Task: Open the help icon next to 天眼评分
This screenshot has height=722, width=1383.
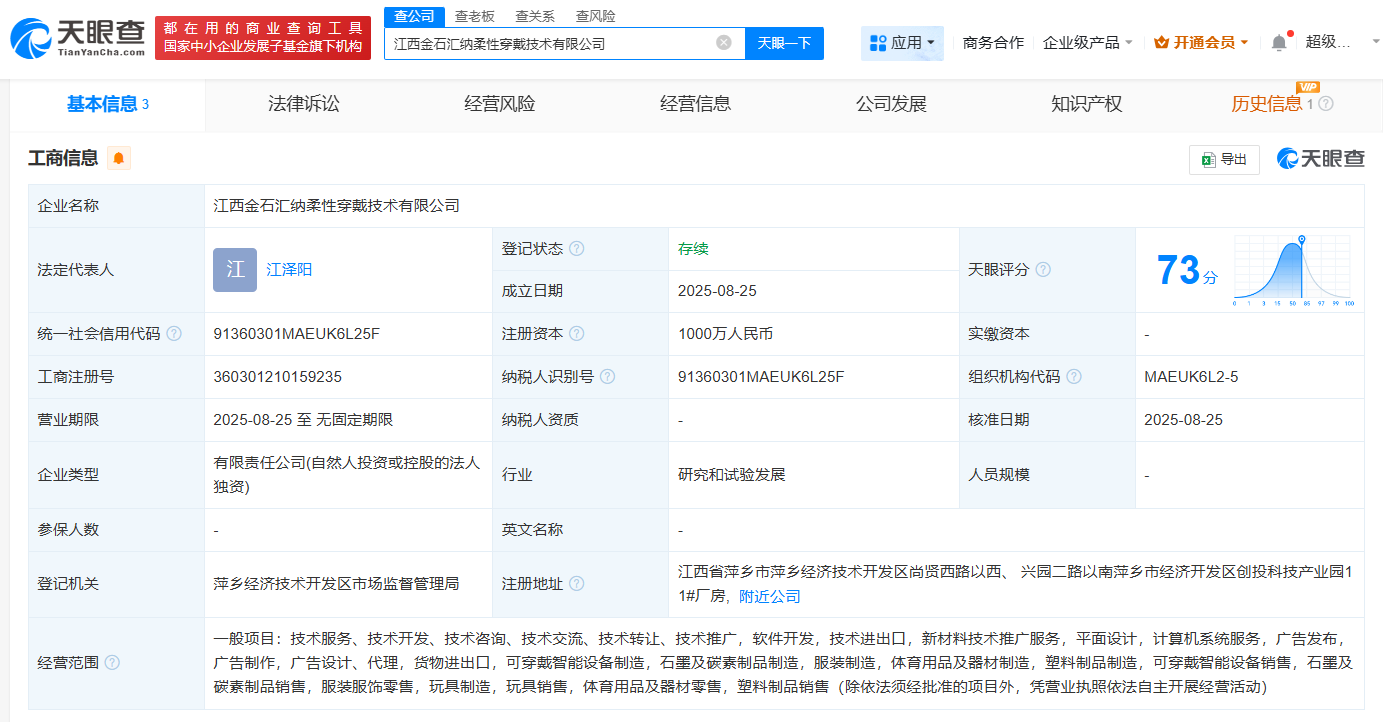Action: tap(1043, 269)
